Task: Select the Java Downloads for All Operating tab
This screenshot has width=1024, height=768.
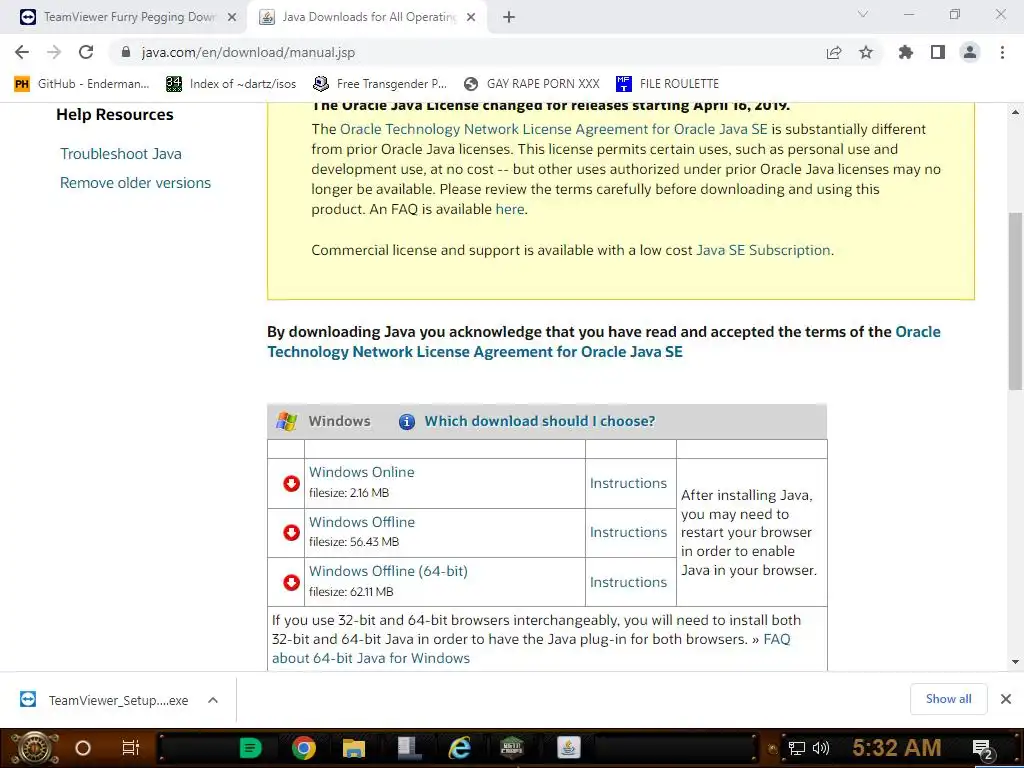Action: click(369, 17)
